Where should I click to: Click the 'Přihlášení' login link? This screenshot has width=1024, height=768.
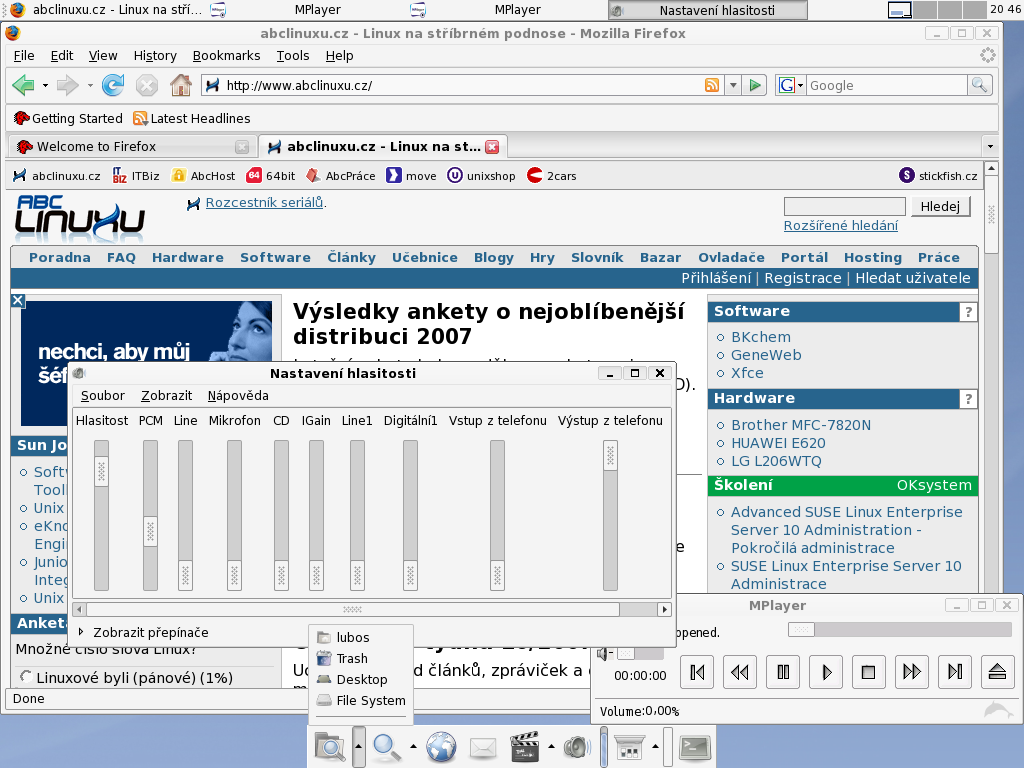pos(716,278)
